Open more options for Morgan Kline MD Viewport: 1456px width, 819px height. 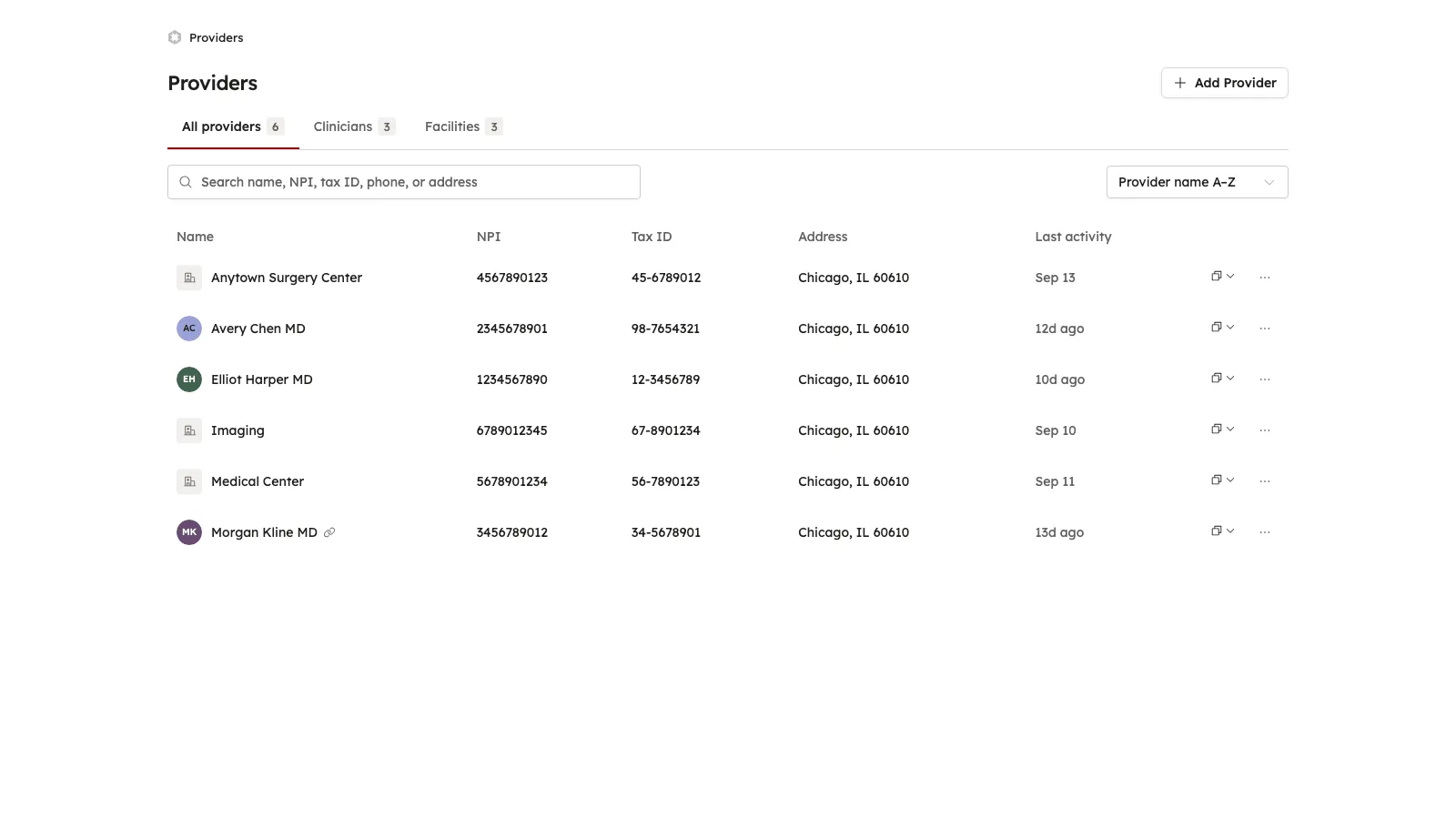[1265, 532]
